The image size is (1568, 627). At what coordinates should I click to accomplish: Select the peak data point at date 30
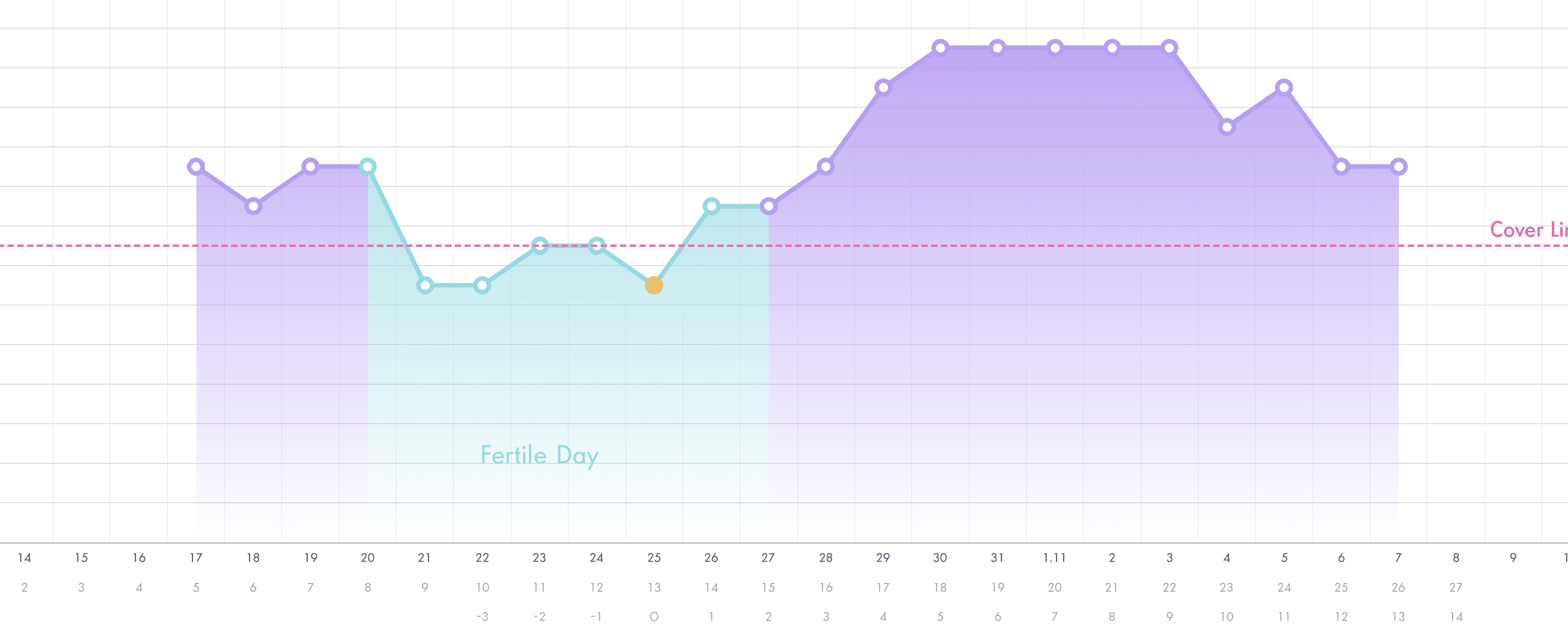940,47
